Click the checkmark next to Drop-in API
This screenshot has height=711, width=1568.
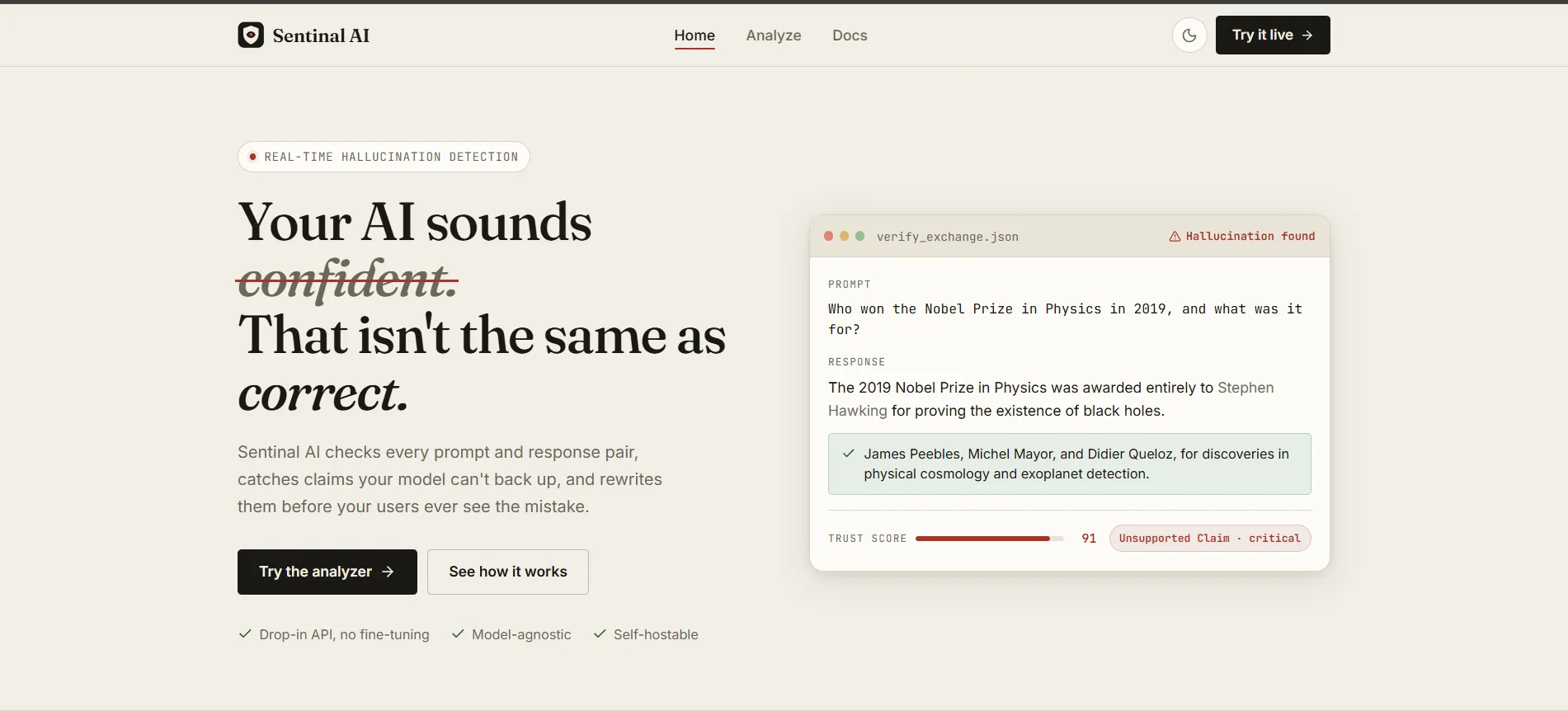[245, 633]
